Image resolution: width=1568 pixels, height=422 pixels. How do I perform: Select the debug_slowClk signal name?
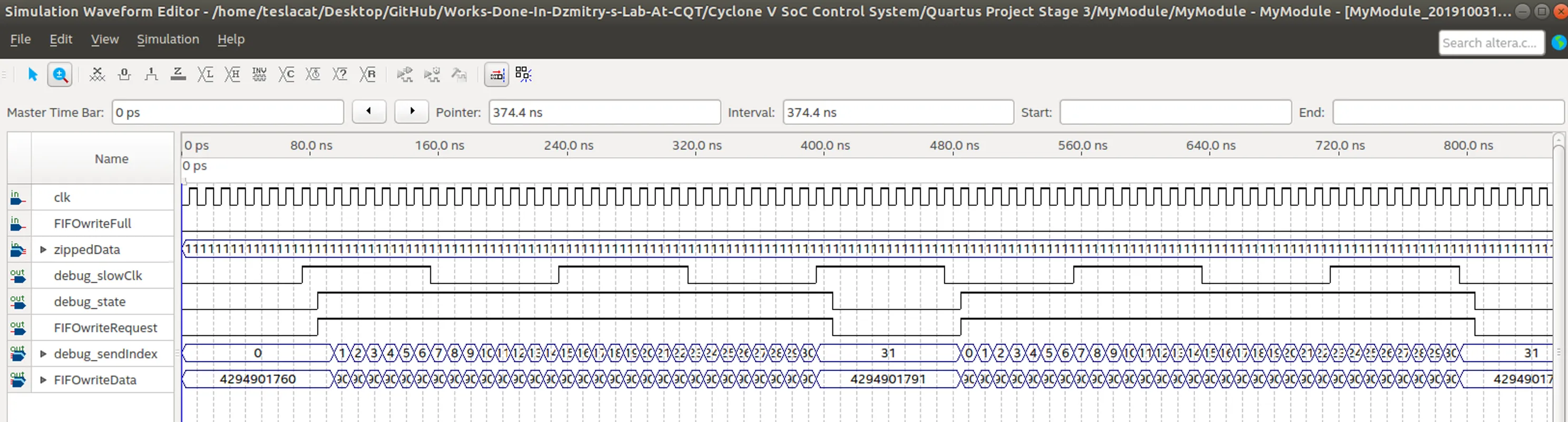click(98, 276)
